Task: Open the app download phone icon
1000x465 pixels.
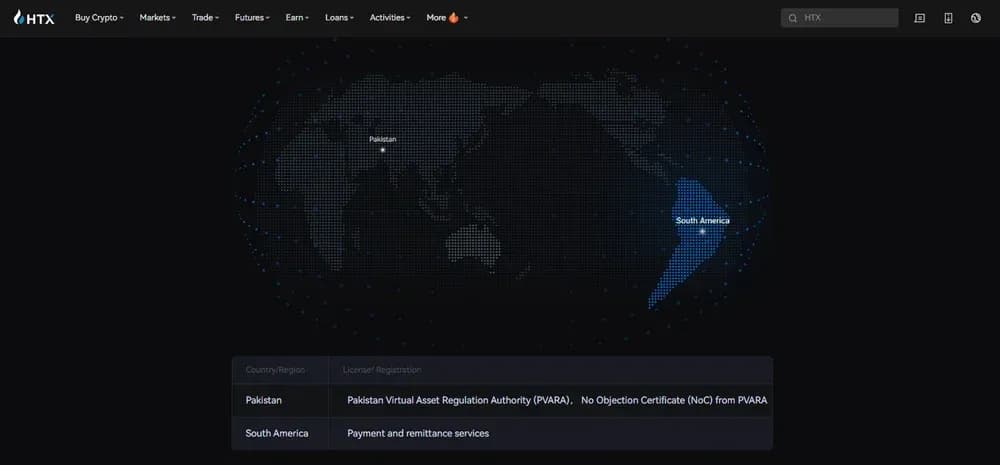Action: pyautogui.click(x=948, y=18)
